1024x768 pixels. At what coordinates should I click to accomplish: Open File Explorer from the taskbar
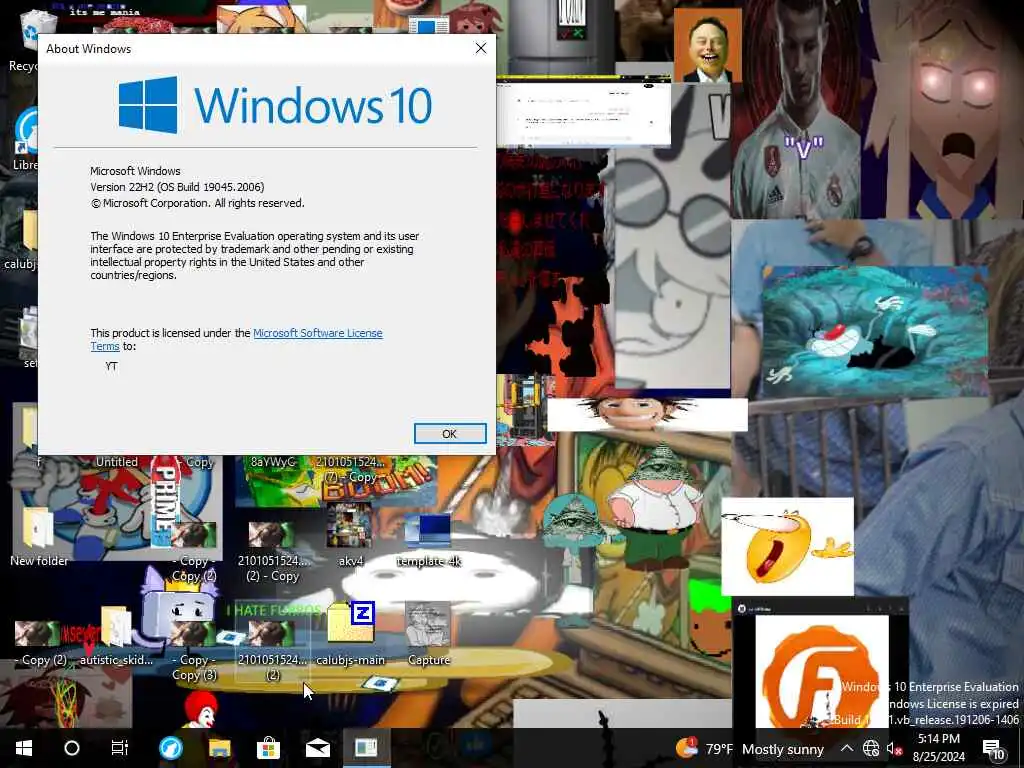[x=219, y=748]
